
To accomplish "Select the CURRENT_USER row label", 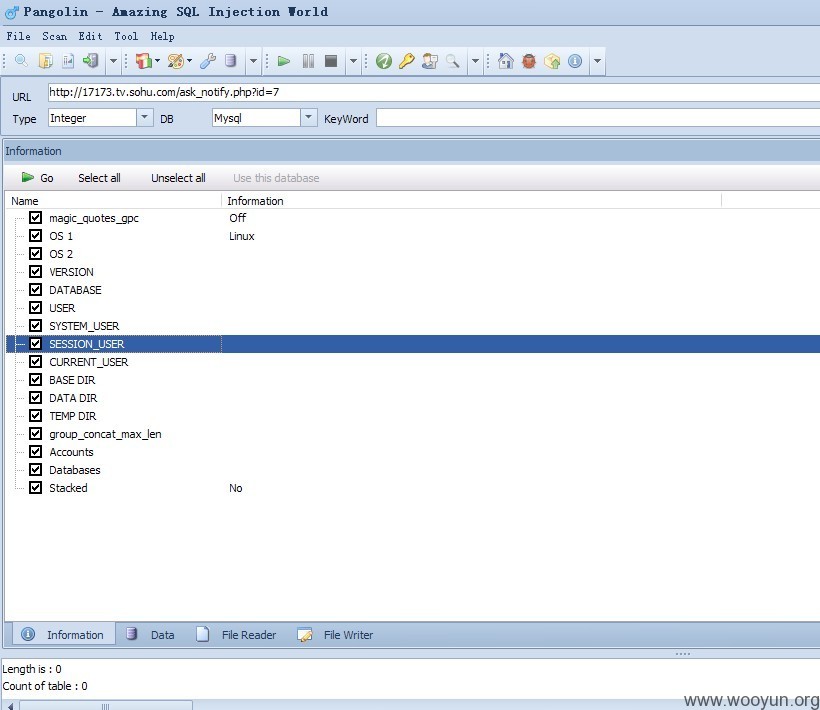I will [88, 362].
